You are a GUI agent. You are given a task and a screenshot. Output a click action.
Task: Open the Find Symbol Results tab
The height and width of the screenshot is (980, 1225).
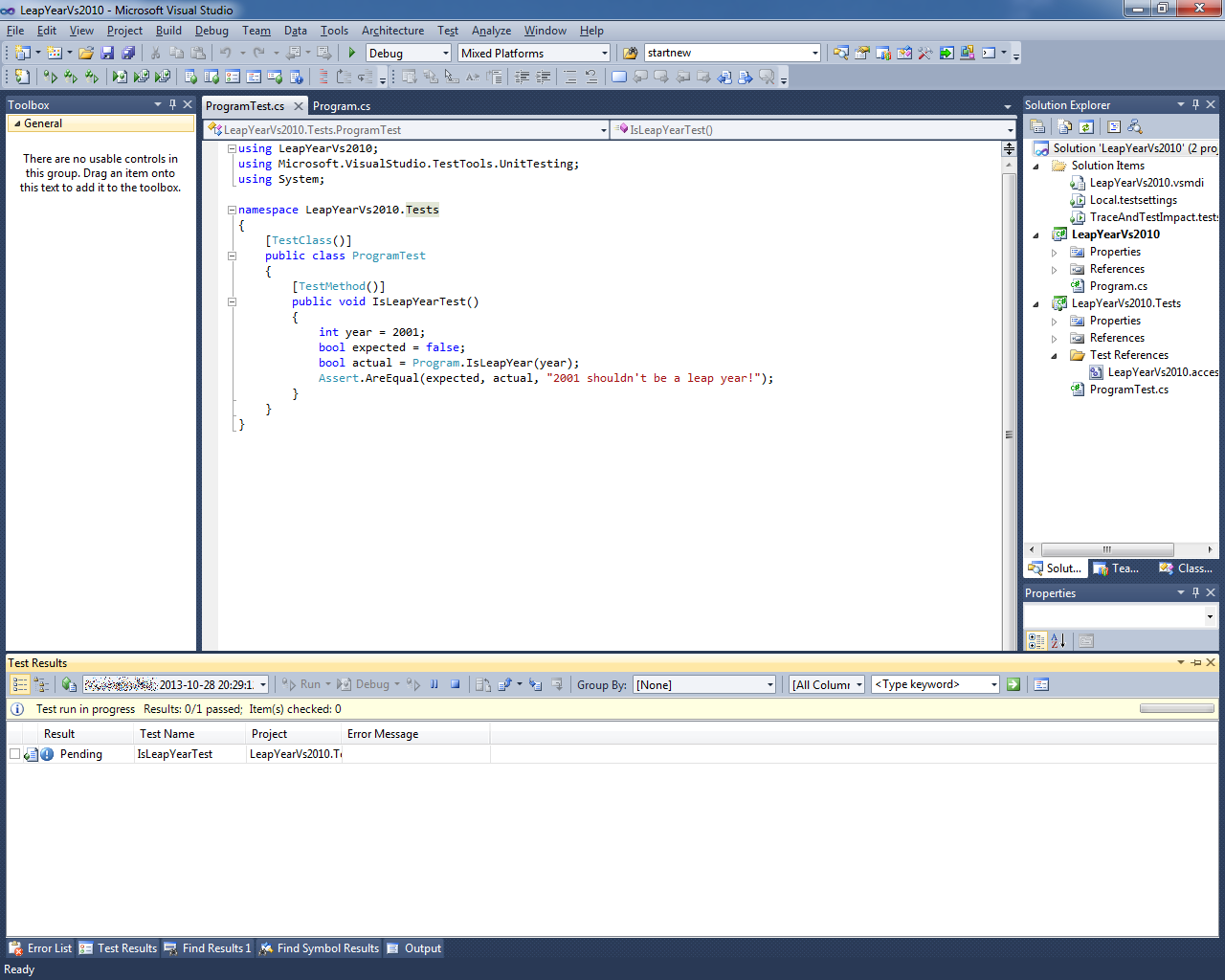[x=320, y=948]
